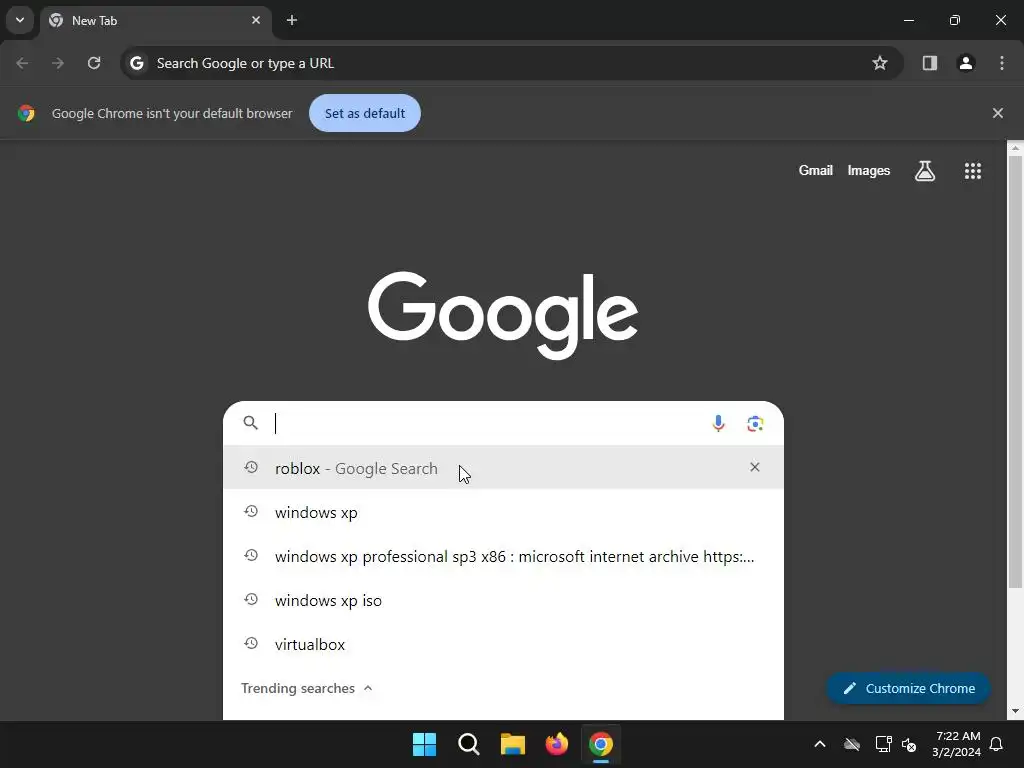Go back to previous page
The image size is (1024, 768).
coord(22,63)
